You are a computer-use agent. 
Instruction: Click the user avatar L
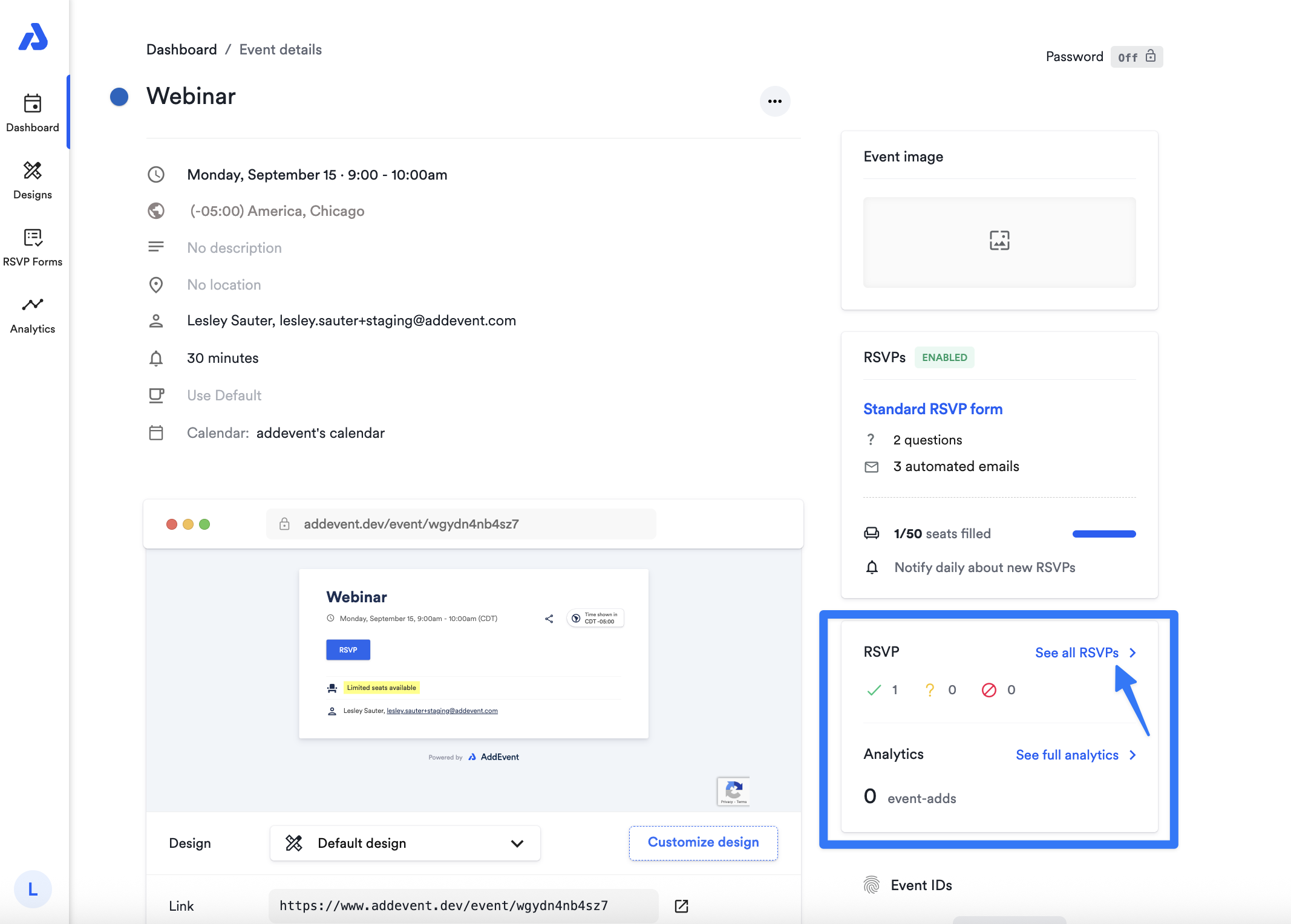pyautogui.click(x=33, y=889)
